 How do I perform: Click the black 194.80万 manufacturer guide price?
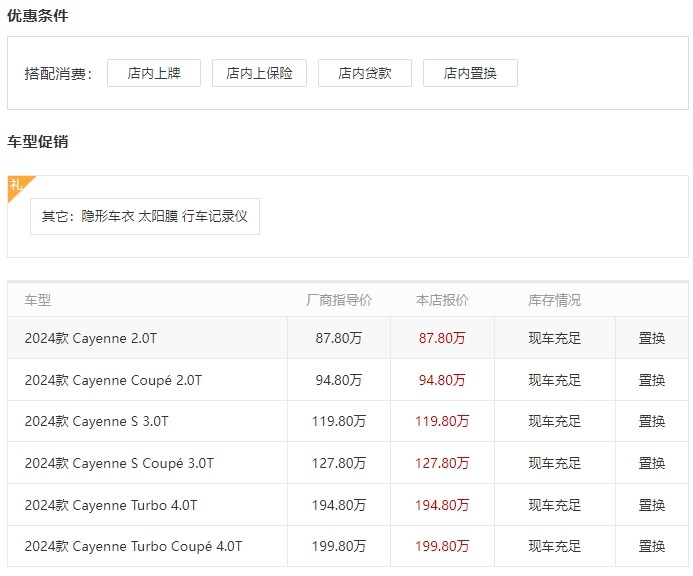pos(339,505)
